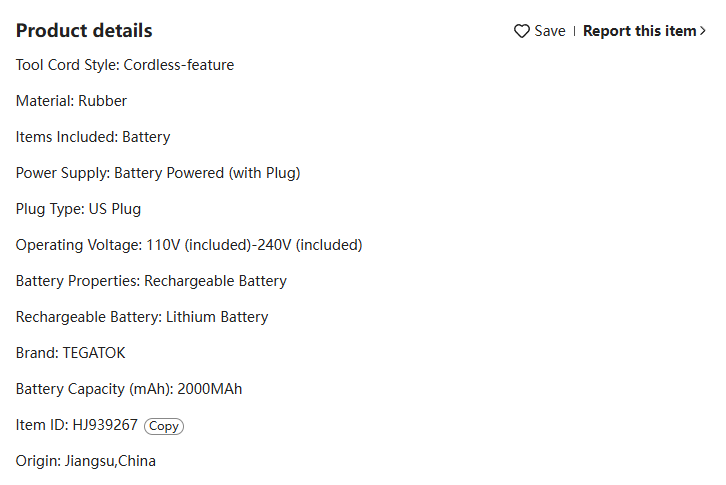Click the Origin: Jiangsu,China line
The height and width of the screenshot is (485, 726).
point(86,461)
